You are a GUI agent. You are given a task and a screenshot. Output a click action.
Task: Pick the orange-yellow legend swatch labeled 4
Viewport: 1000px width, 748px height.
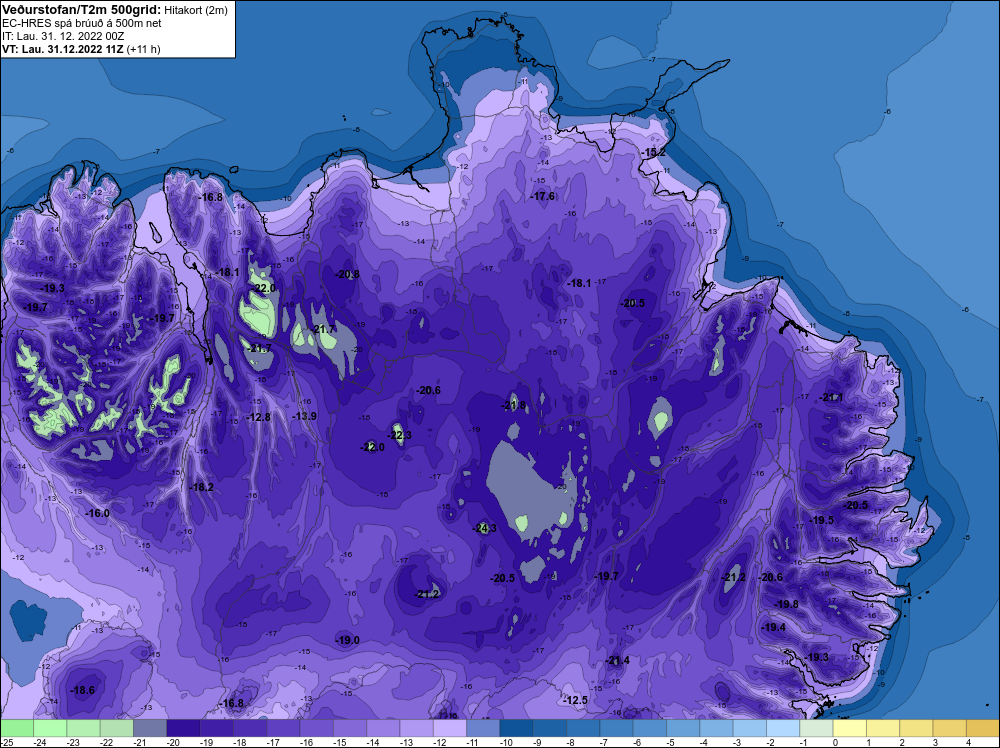tap(982, 728)
